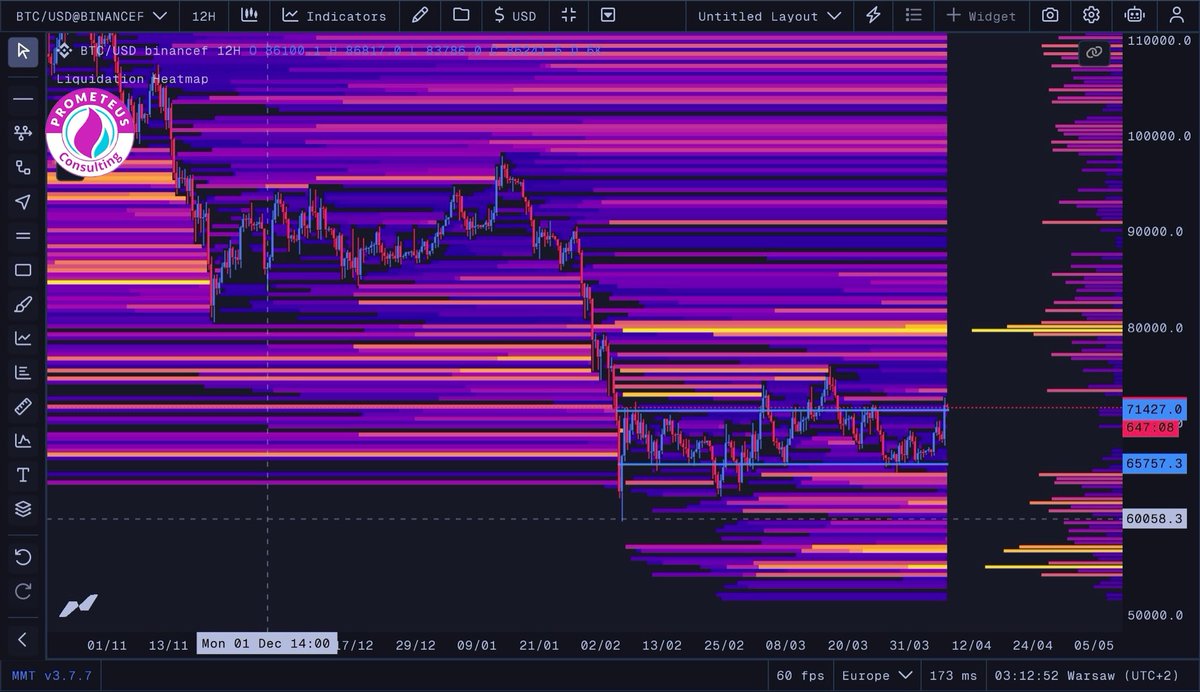Open the layers object tree

23,509
